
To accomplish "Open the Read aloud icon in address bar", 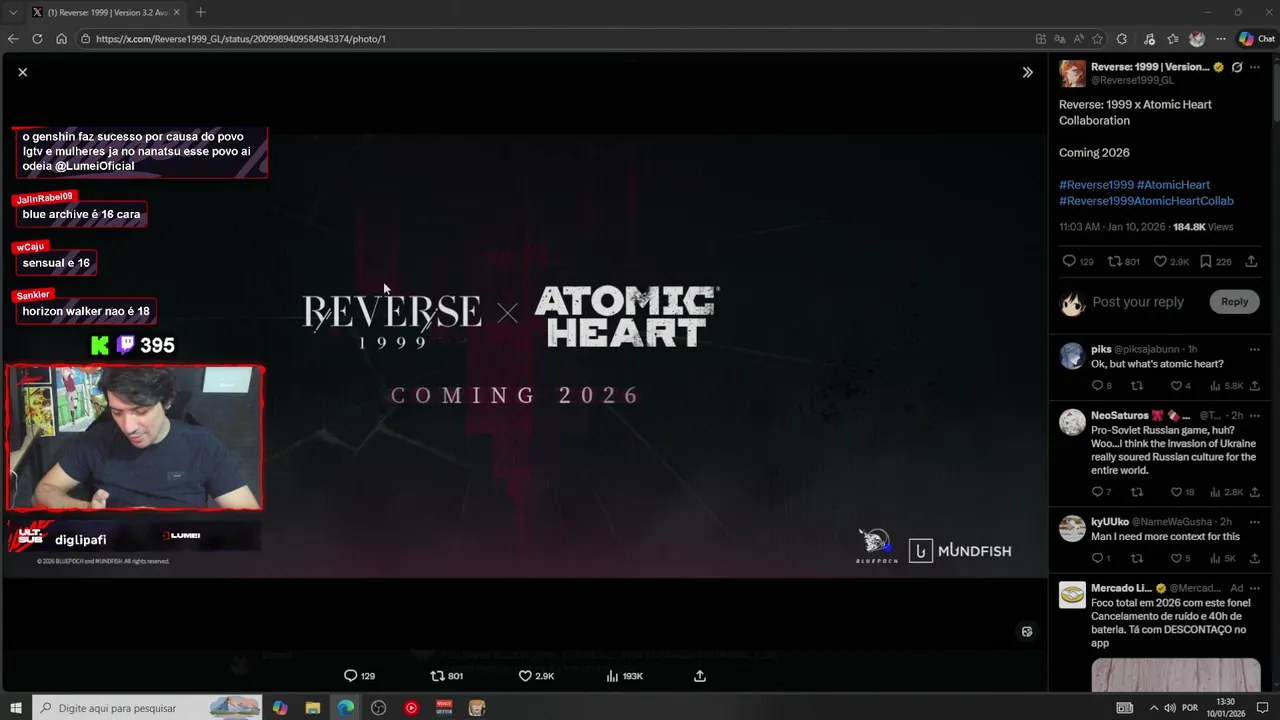I will point(1078,39).
